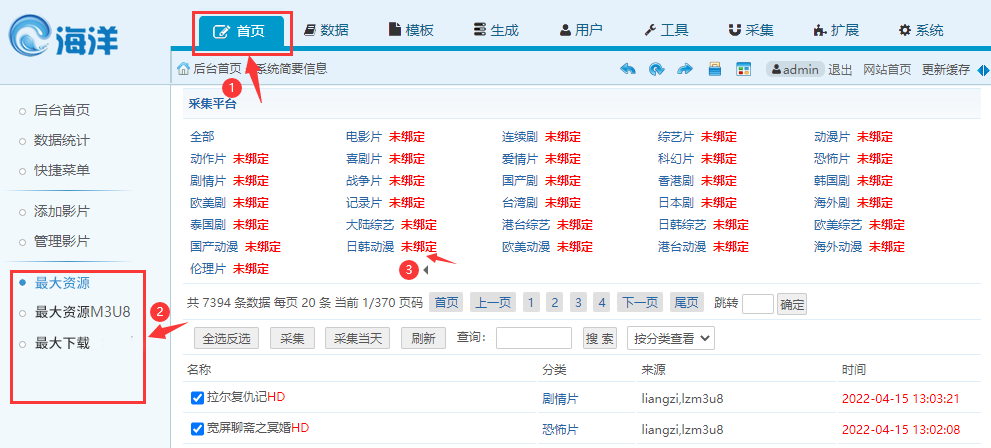Click the blue diamond collapse arrows icon
The height and width of the screenshot is (448, 991).
tap(983, 69)
